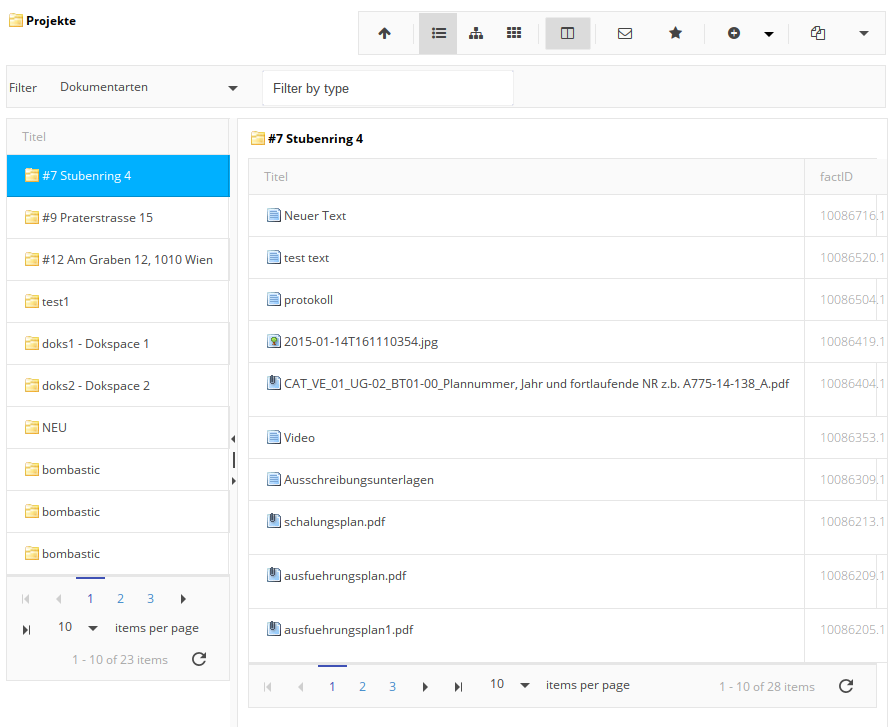Open the hierarchy tree view
This screenshot has height=727, width=893.
(x=476, y=33)
